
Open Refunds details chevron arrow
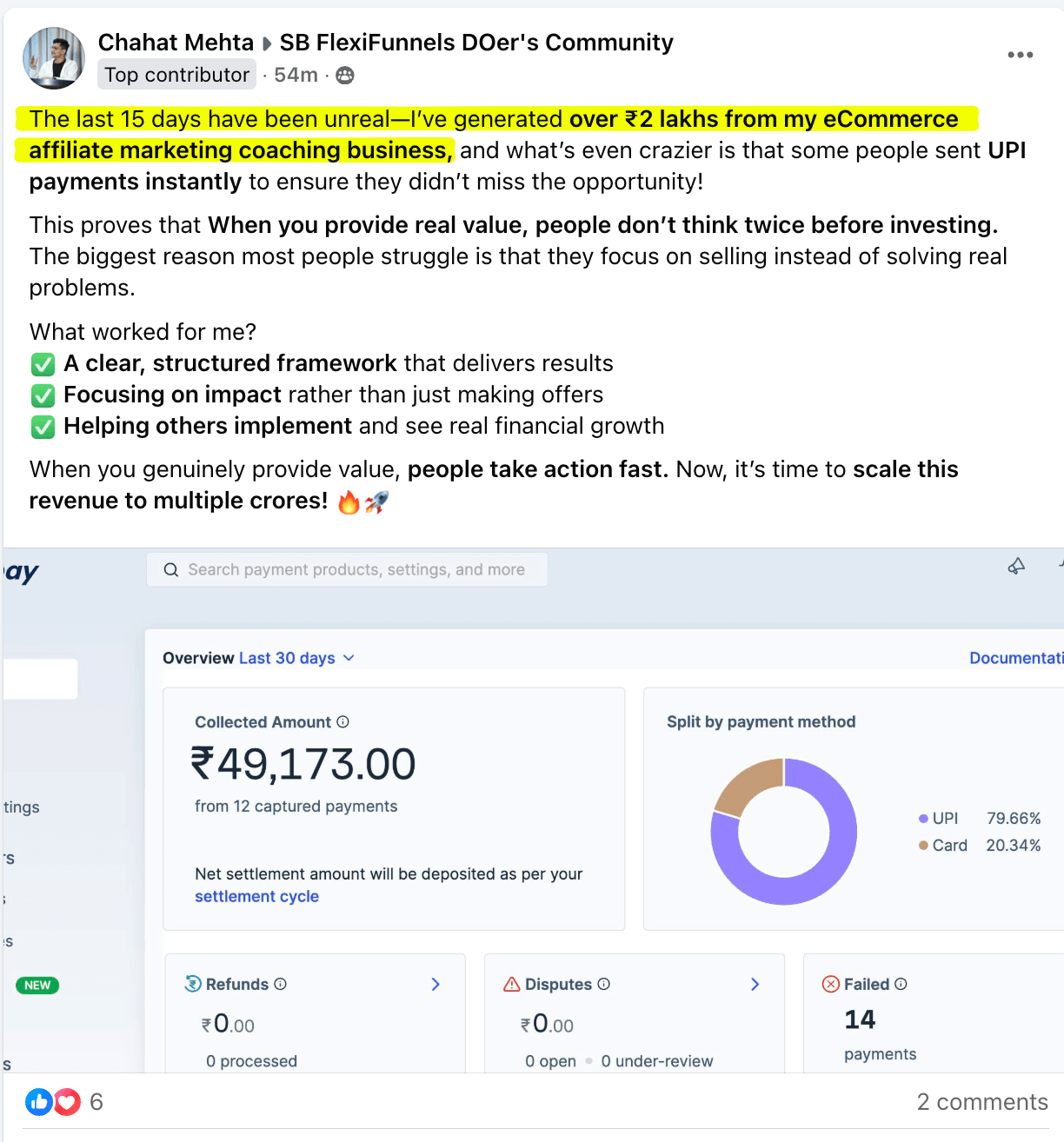(x=436, y=984)
